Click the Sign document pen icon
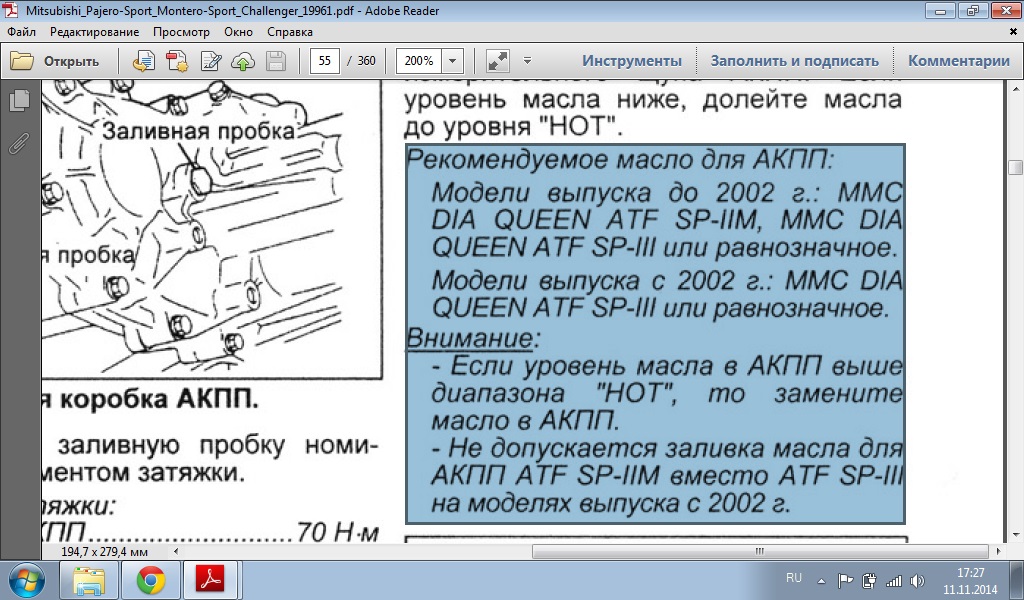Image resolution: width=1024 pixels, height=600 pixels. click(211, 61)
